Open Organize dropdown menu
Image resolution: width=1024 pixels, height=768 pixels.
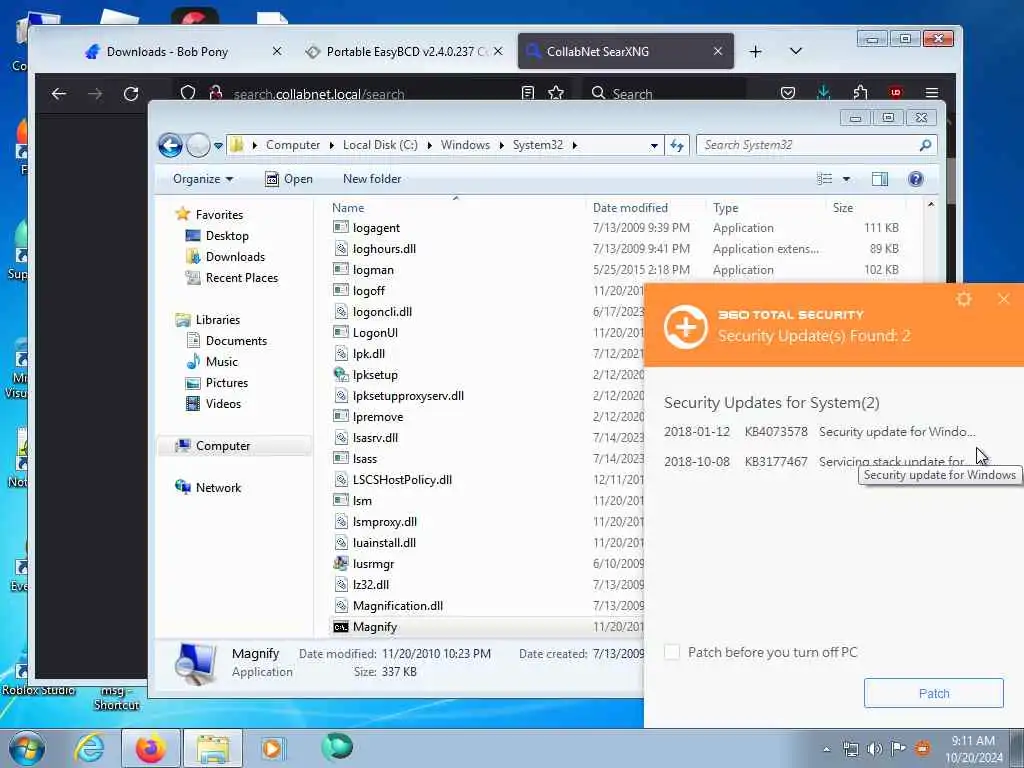(x=202, y=179)
